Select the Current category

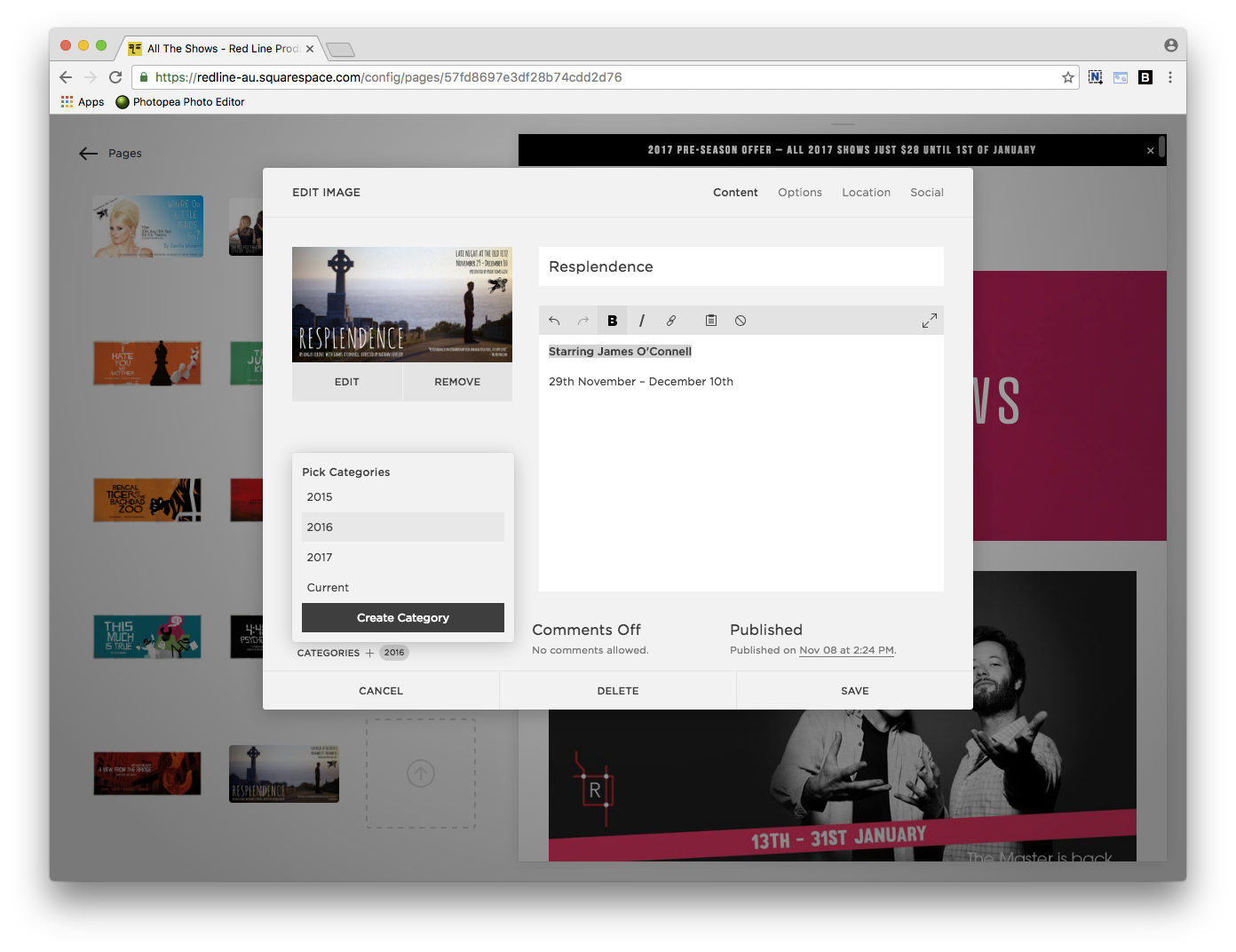[403, 588]
